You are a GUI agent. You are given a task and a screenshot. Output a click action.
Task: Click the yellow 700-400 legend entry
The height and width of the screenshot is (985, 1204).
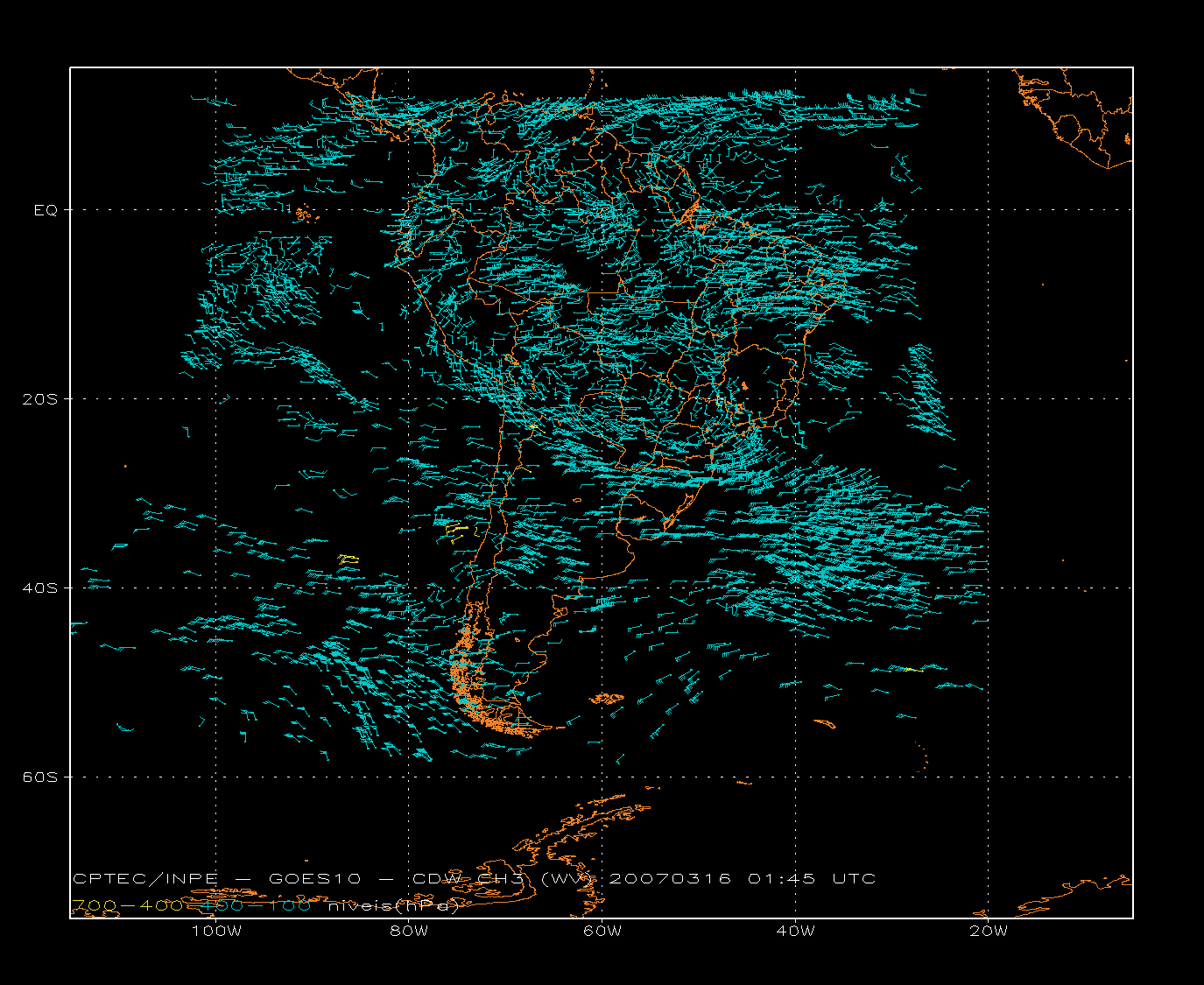point(128,906)
